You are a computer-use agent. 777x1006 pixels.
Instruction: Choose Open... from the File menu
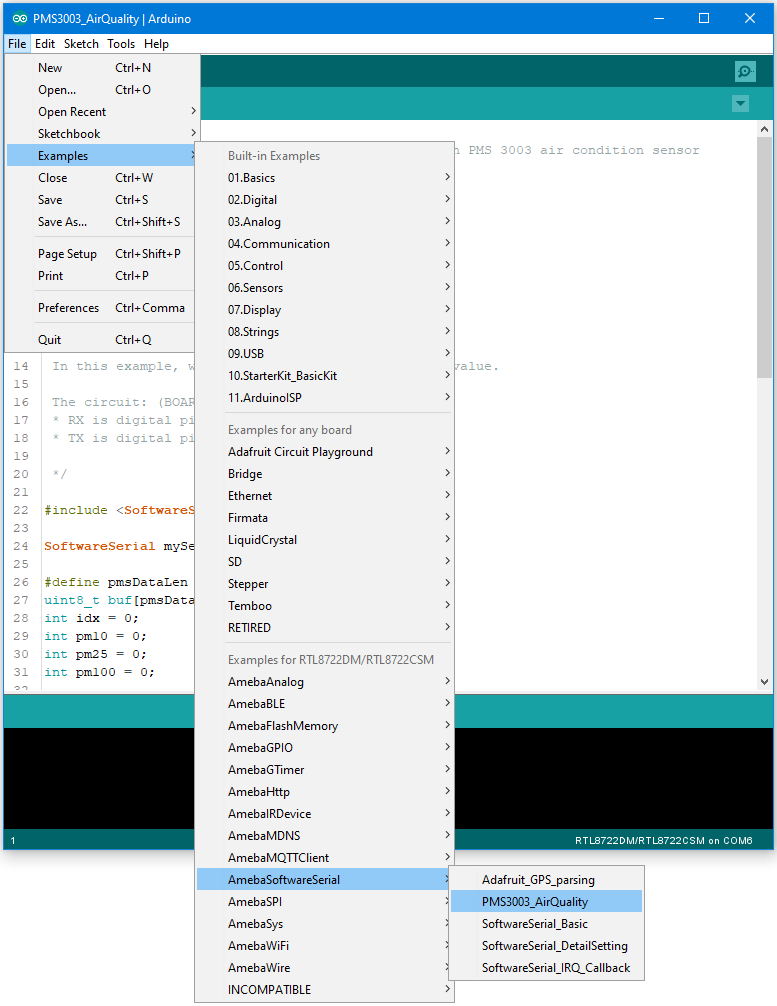click(101, 90)
